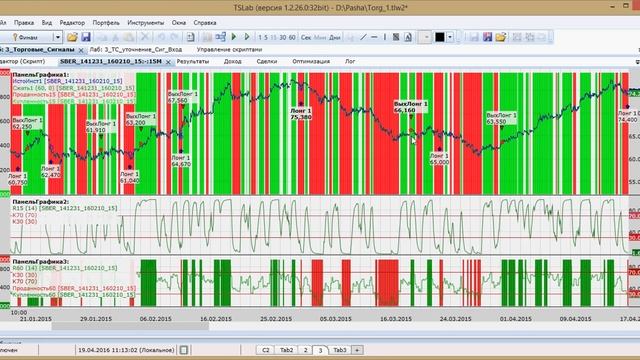Click the second green play arrow
Image resolution: width=640 pixels, height=360 pixels.
(247, 37)
